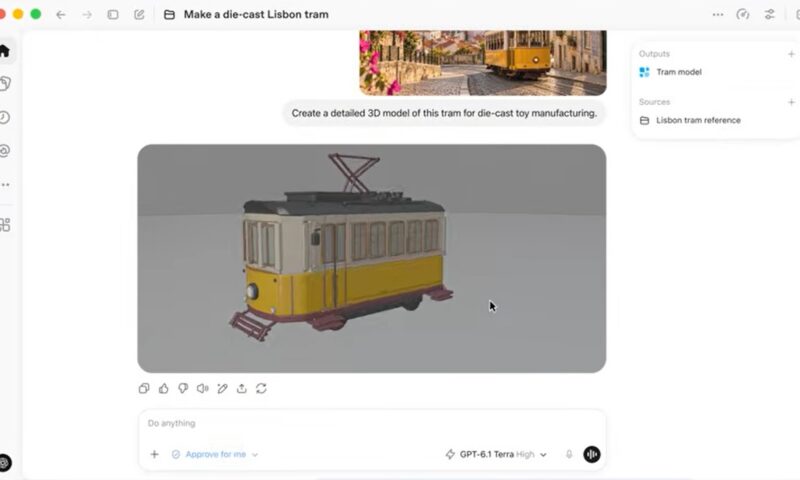800x480 pixels.
Task: Start voice mode with black waveform button
Action: tap(592, 454)
